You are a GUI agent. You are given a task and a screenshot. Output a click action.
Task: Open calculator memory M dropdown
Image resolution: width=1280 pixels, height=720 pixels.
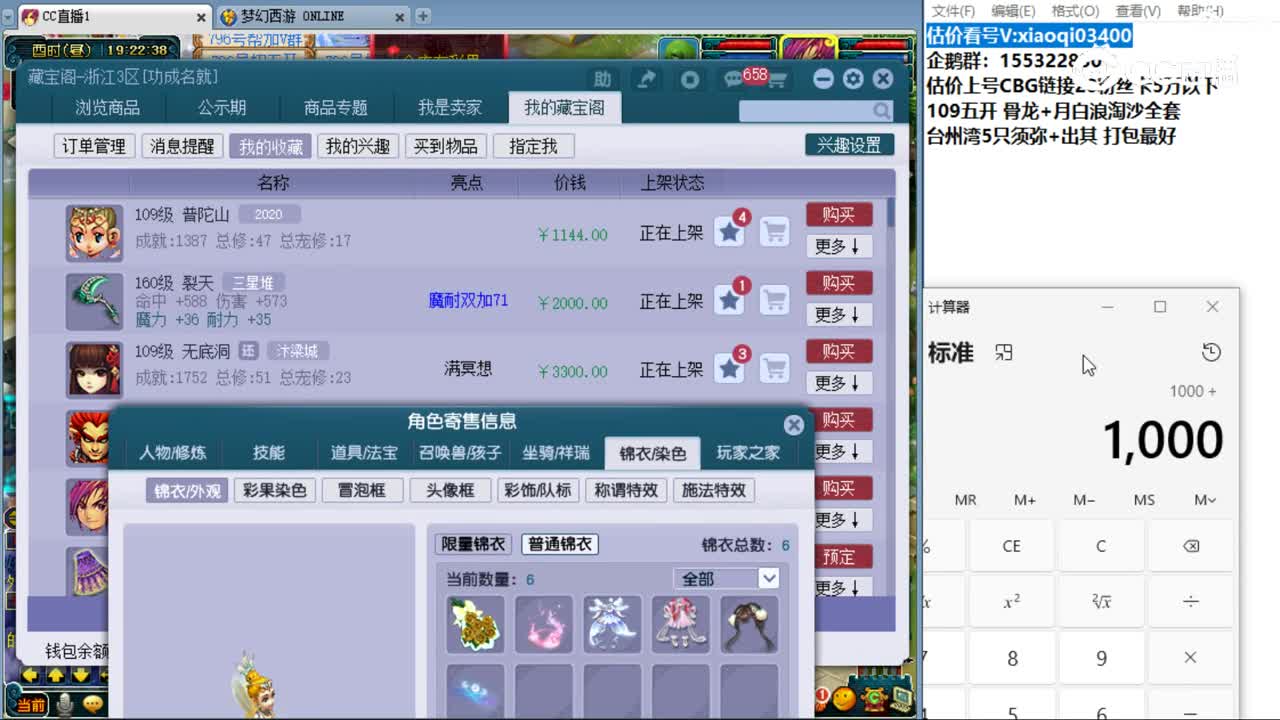(1205, 500)
